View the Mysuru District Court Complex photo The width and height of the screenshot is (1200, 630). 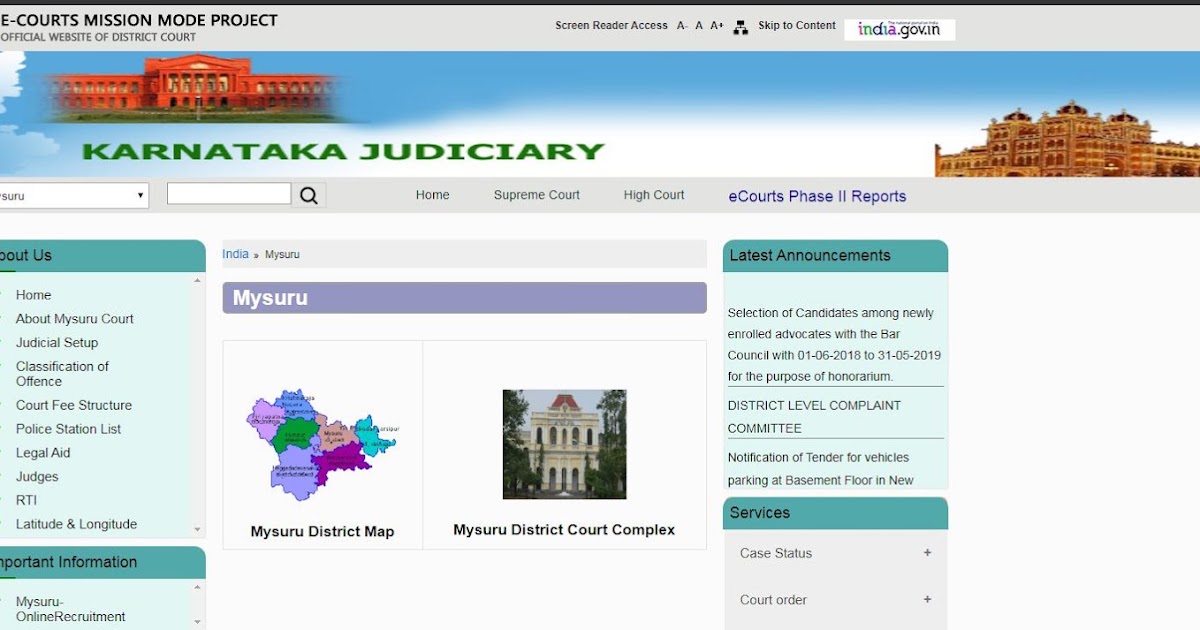tap(565, 443)
